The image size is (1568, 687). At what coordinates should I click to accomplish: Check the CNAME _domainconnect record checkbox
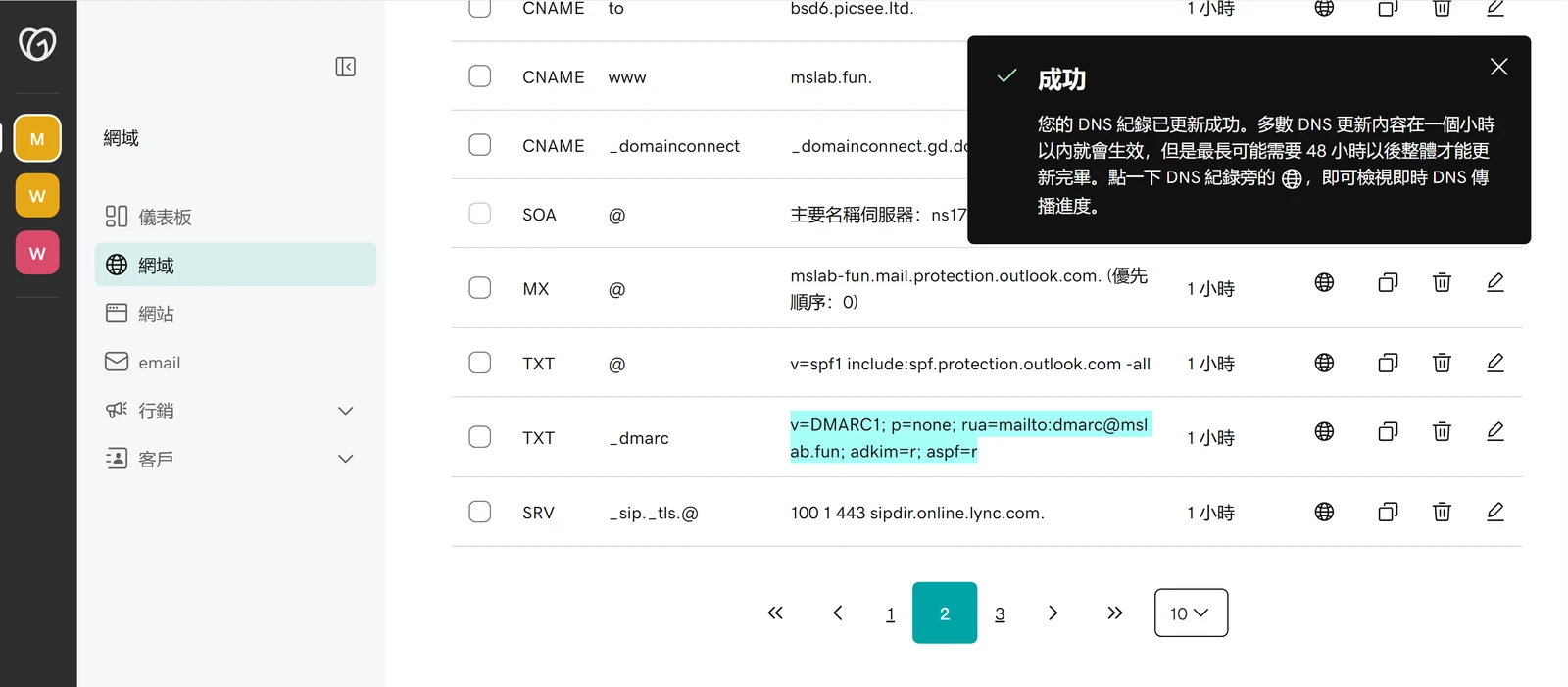tap(479, 145)
